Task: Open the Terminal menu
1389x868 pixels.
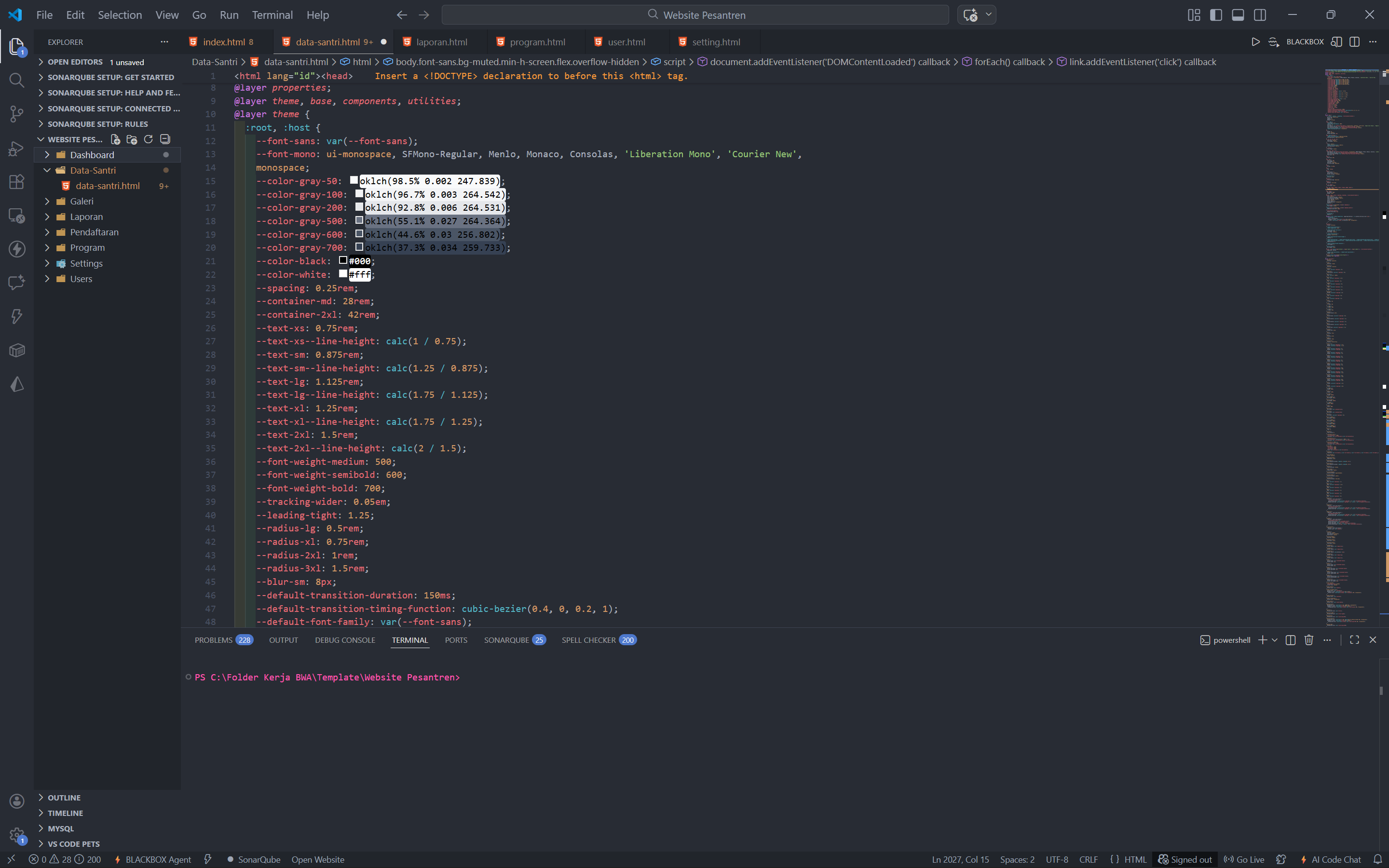Action: (x=272, y=15)
